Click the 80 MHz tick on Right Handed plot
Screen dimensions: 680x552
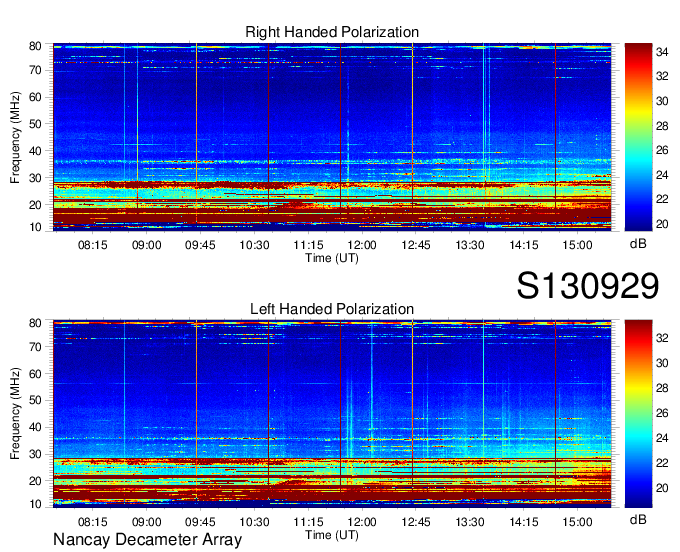point(35,46)
